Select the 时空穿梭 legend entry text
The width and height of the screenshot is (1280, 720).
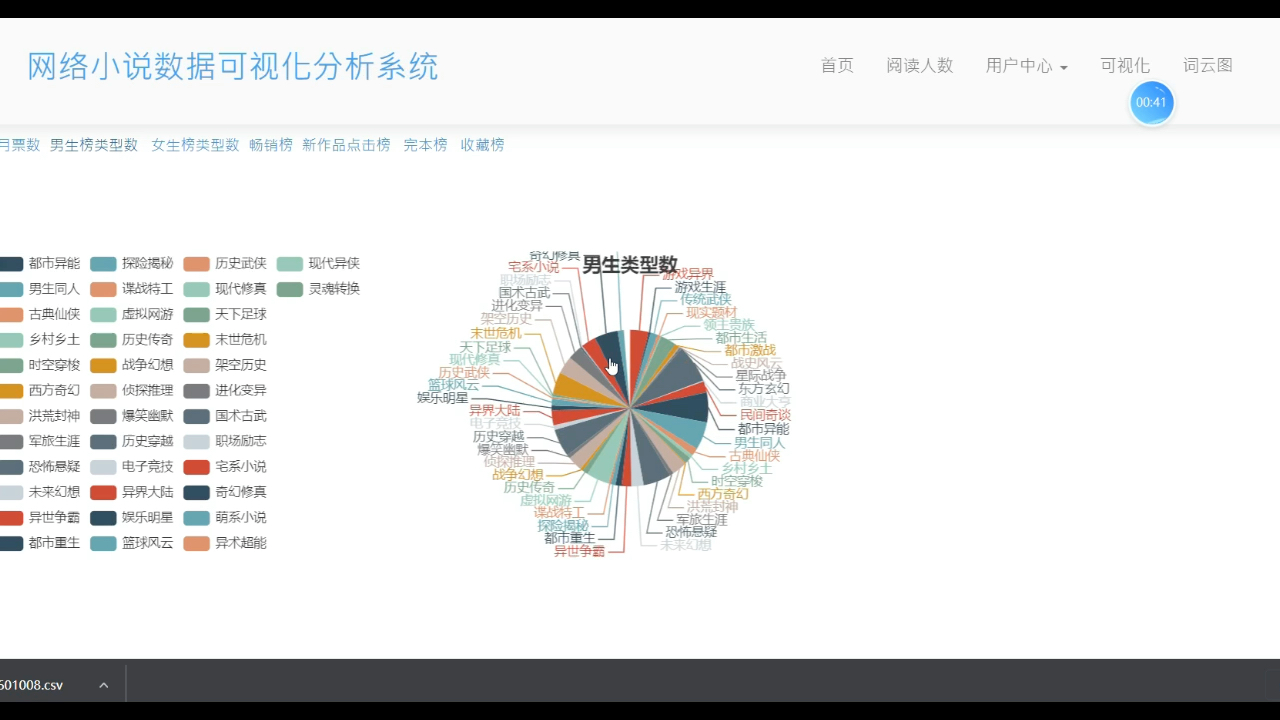(x=54, y=365)
